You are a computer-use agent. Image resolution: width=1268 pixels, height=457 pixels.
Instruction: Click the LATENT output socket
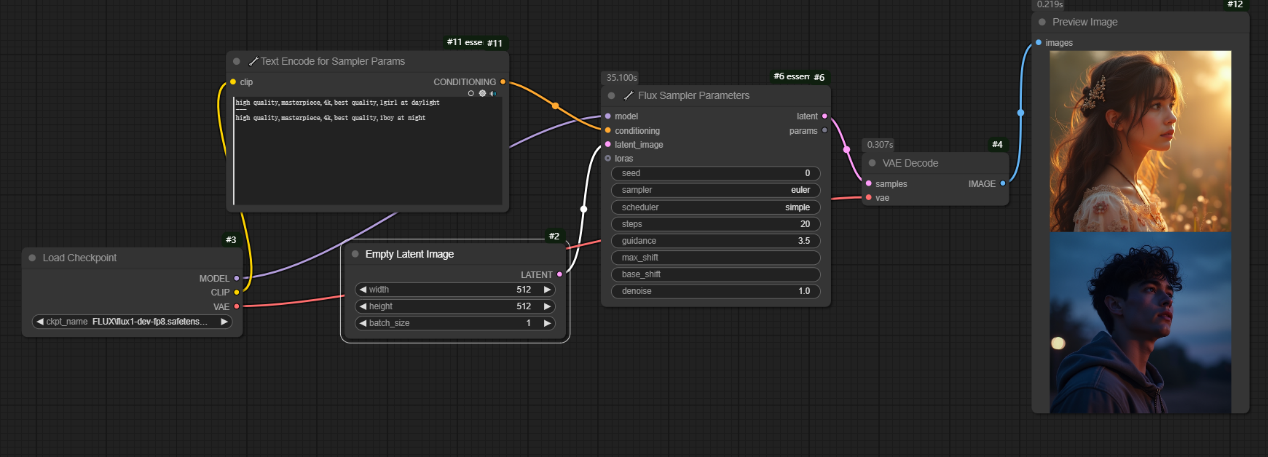tap(560, 273)
